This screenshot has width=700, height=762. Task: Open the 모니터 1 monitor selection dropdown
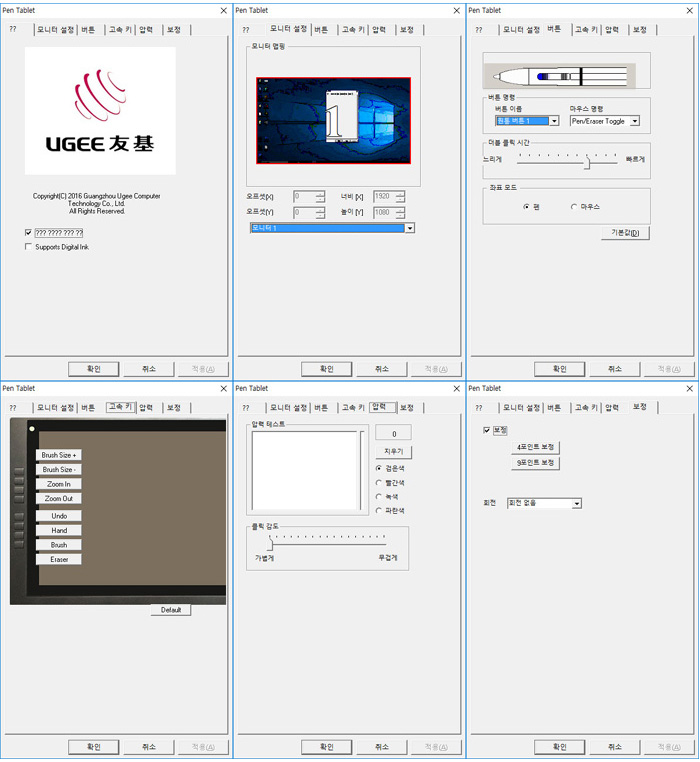409,228
